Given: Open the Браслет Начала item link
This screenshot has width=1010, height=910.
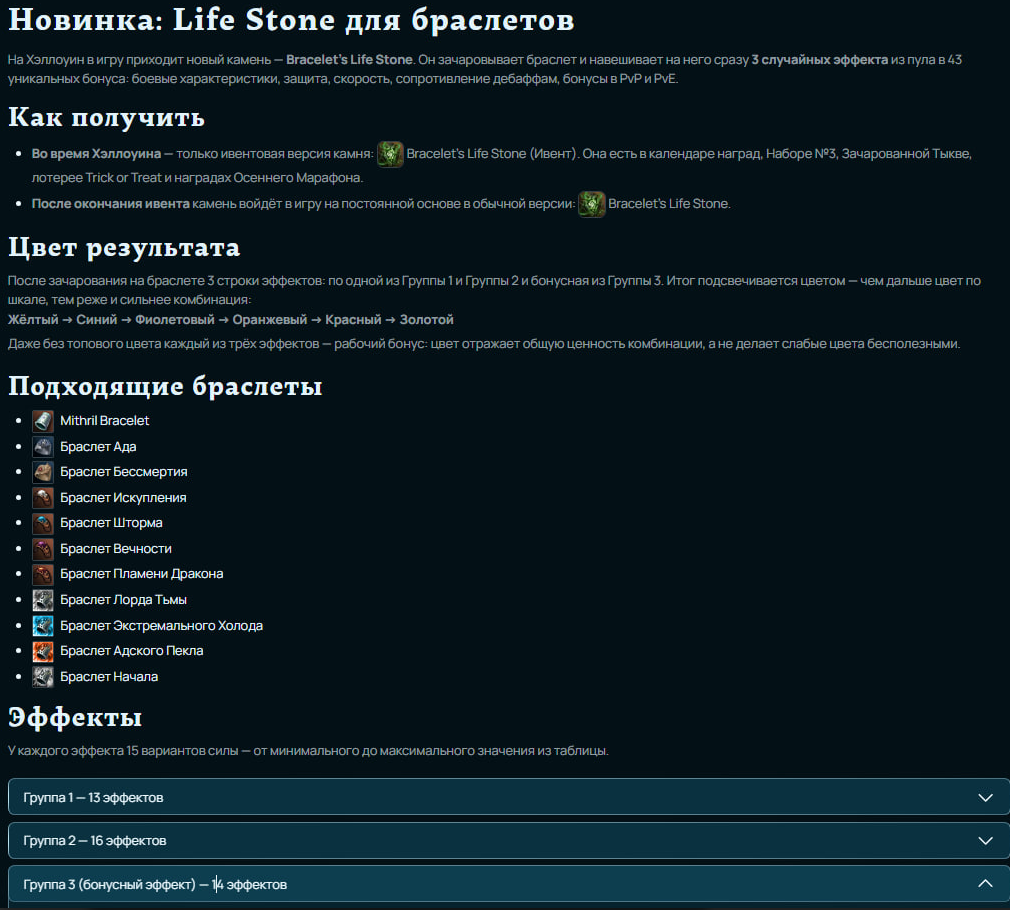Looking at the screenshot, I should tap(109, 676).
